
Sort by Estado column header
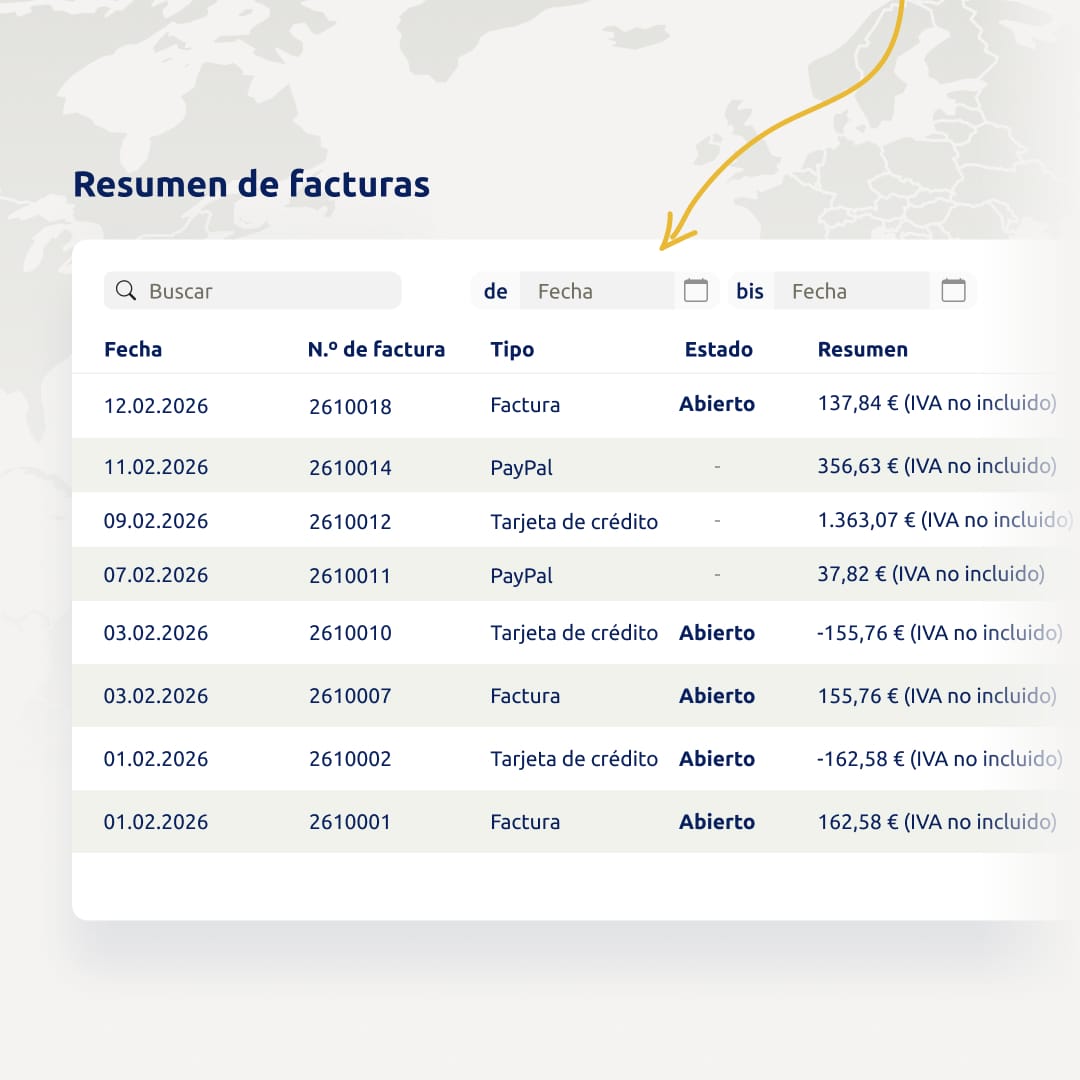718,349
